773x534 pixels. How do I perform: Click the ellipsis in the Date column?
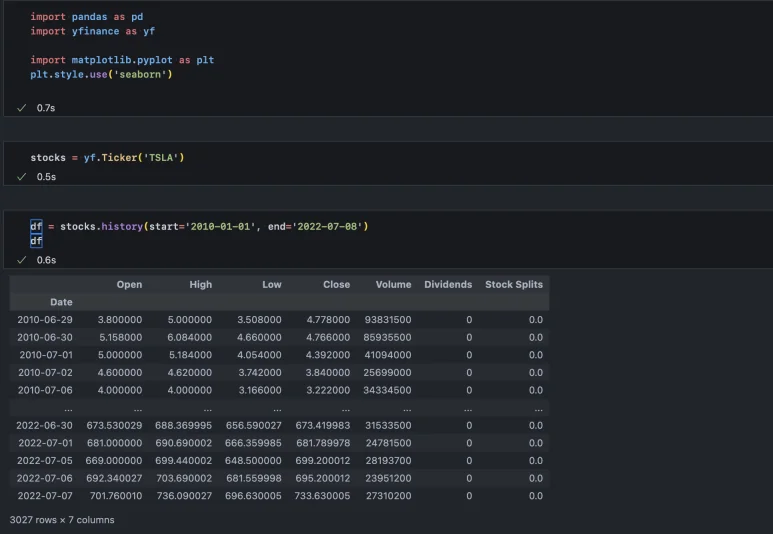66,408
